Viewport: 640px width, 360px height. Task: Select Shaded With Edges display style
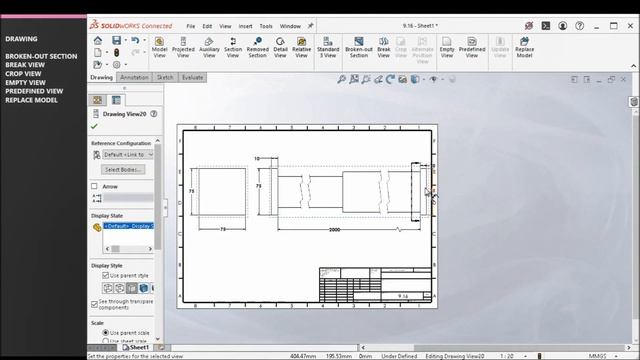[143, 288]
